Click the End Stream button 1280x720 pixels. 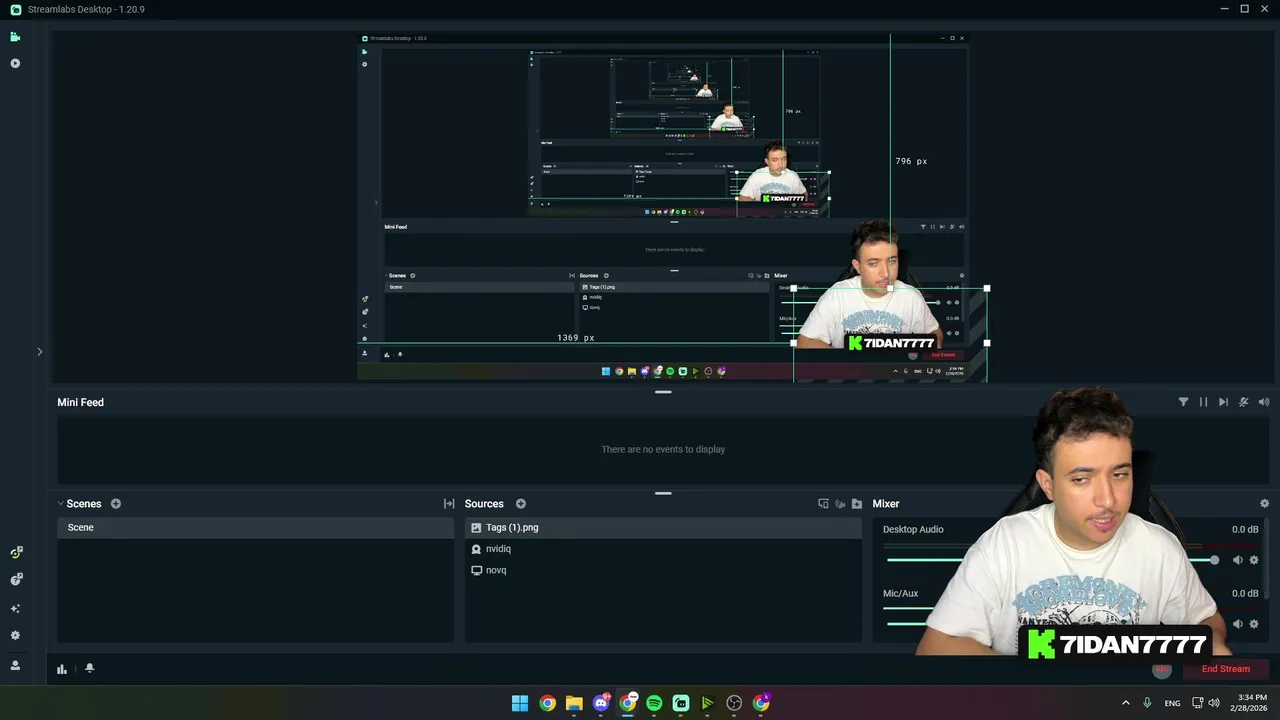(x=1225, y=669)
